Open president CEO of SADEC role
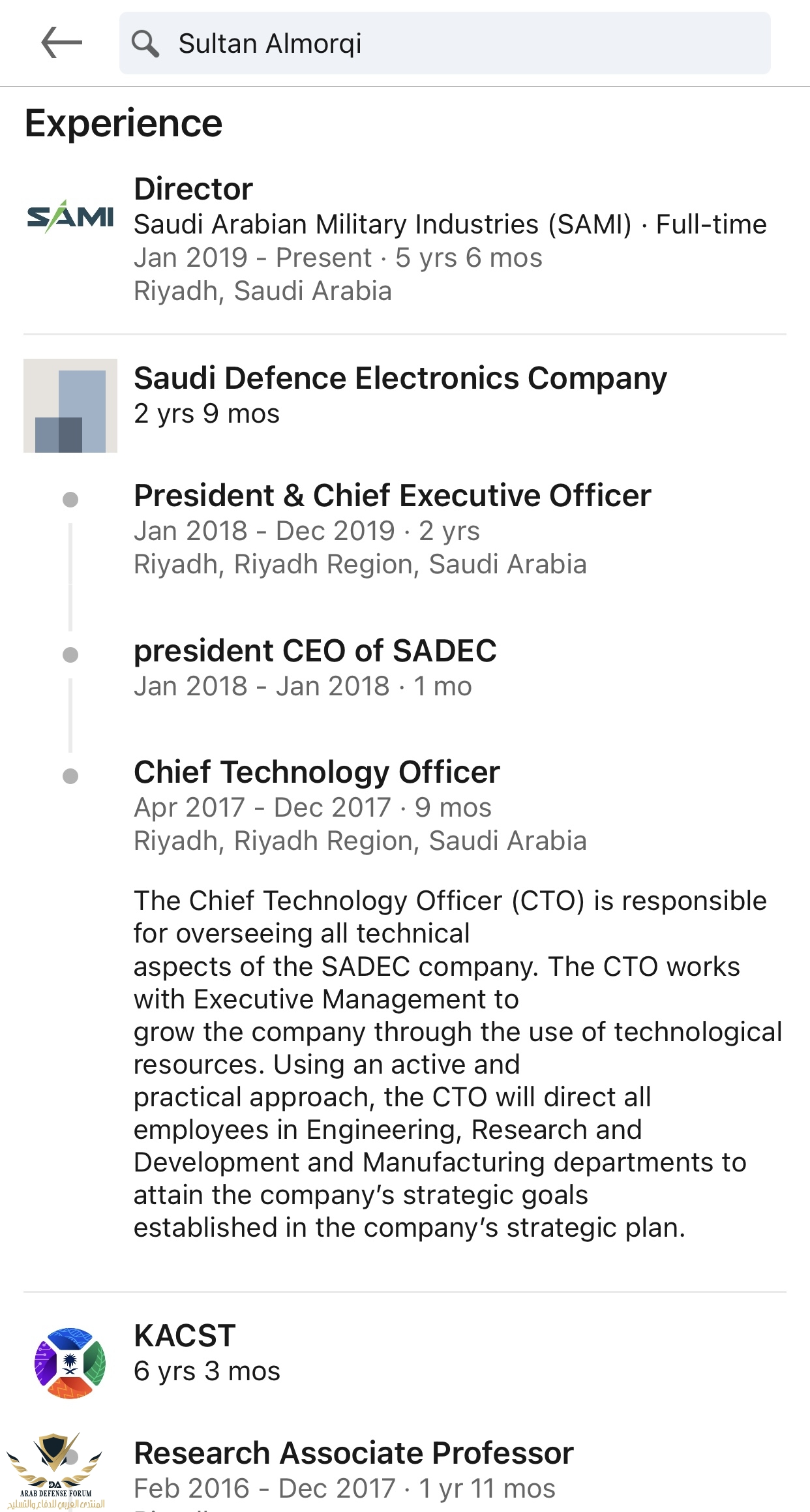 tap(315, 651)
